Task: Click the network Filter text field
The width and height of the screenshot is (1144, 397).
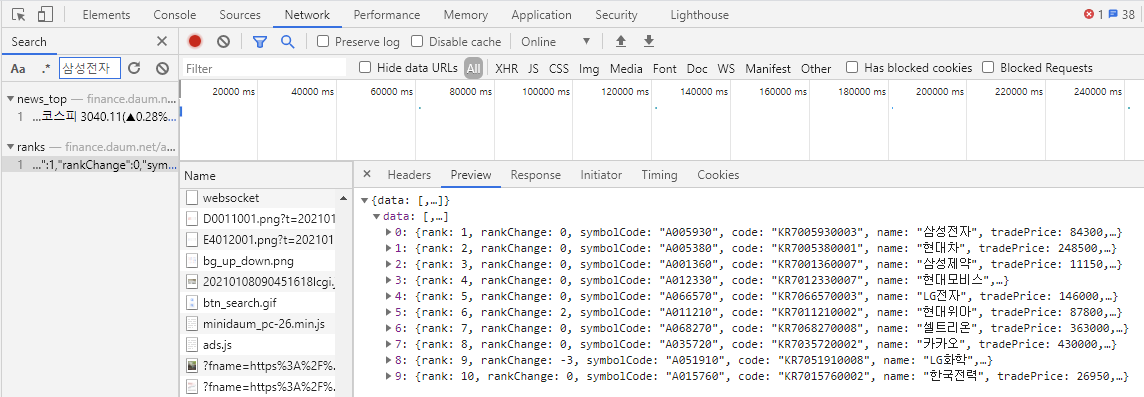Action: click(263, 69)
